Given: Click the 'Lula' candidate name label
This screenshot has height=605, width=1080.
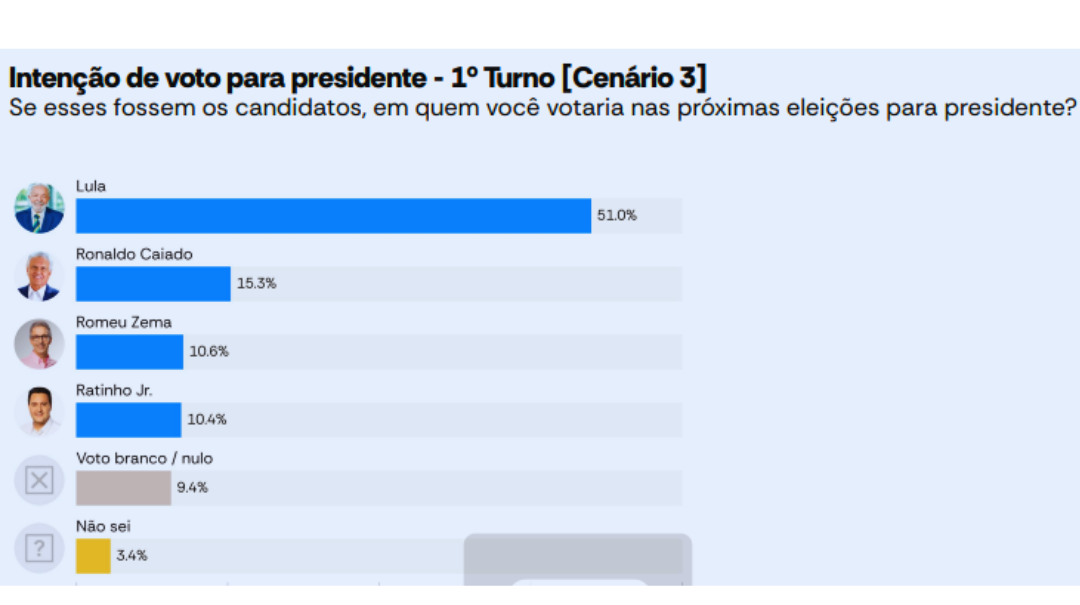Looking at the screenshot, I should [x=91, y=186].
